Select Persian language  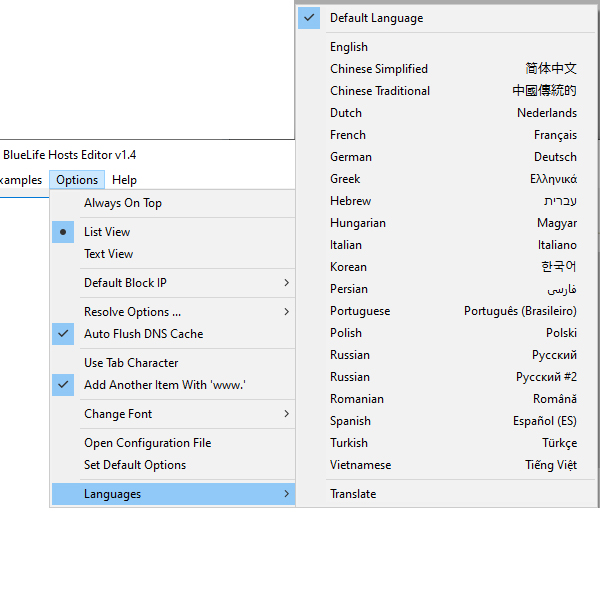tap(447, 289)
